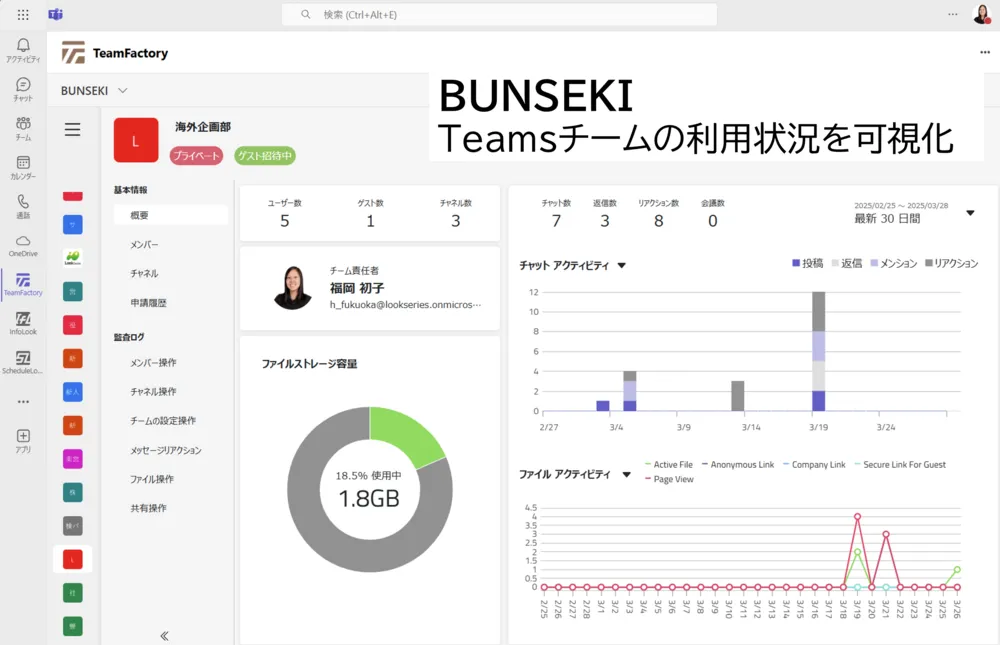
Task: Select the TeamFactory app in the rail
Action: coord(23,284)
